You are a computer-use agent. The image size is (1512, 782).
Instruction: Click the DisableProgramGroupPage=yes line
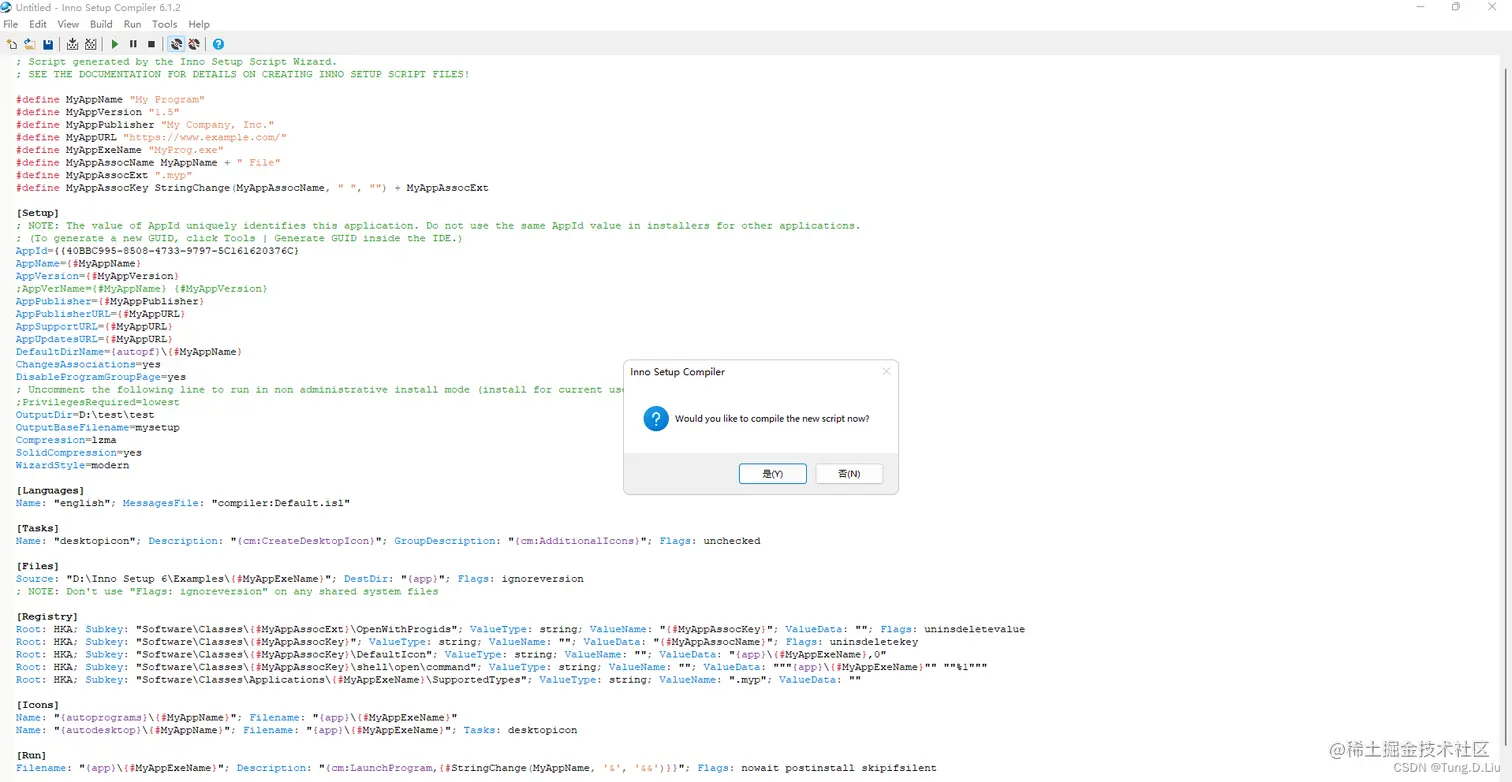101,377
